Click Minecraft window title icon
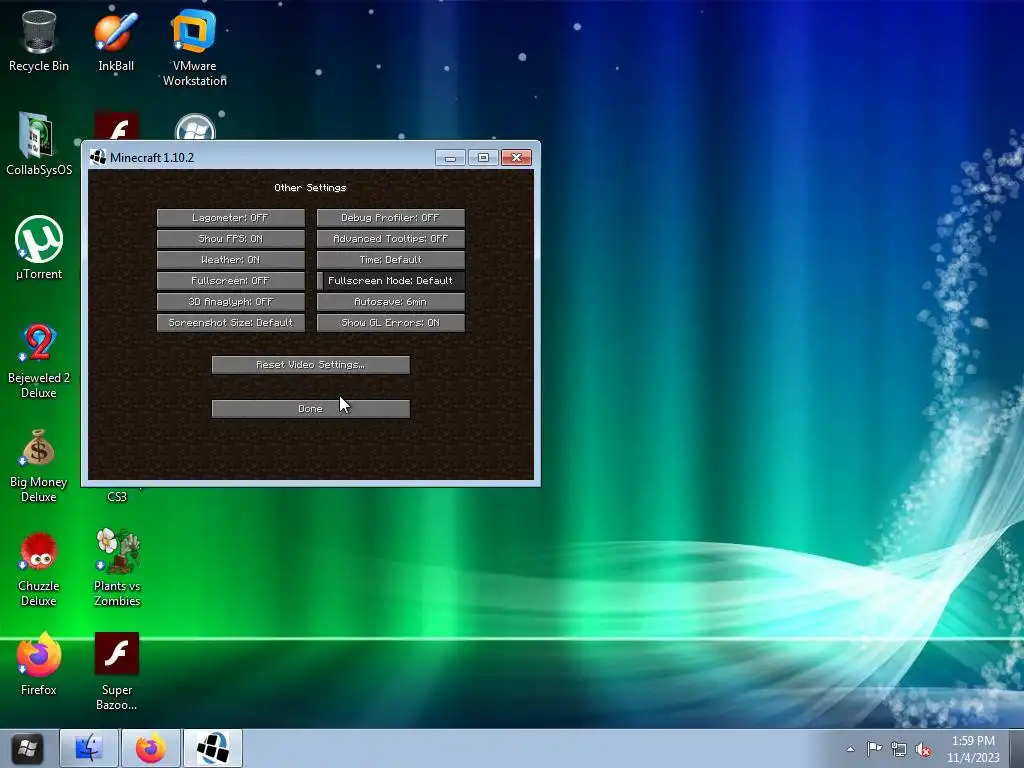Viewport: 1024px width, 768px height. [x=98, y=157]
